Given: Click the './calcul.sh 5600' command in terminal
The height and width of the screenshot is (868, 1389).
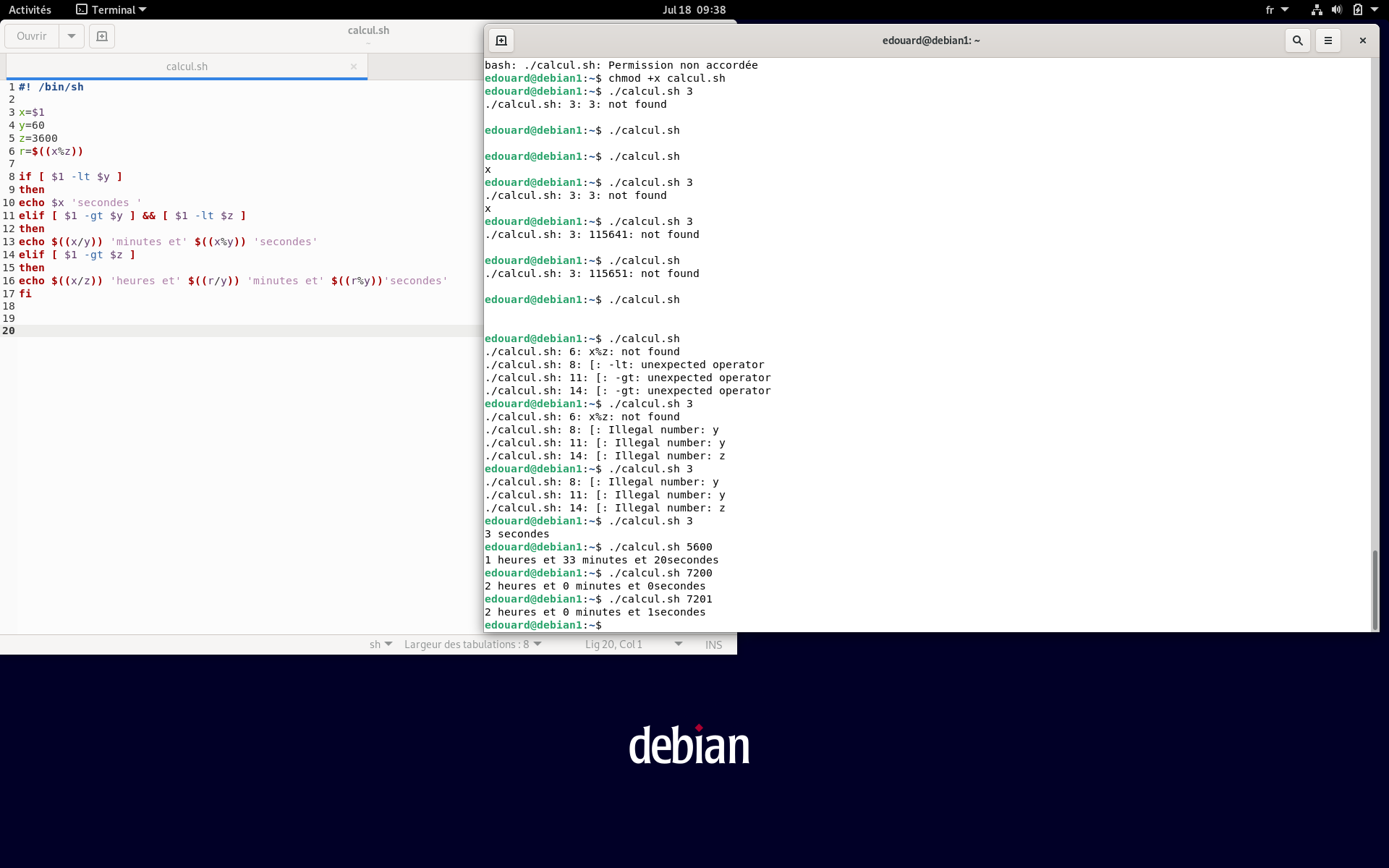Looking at the screenshot, I should (660, 547).
